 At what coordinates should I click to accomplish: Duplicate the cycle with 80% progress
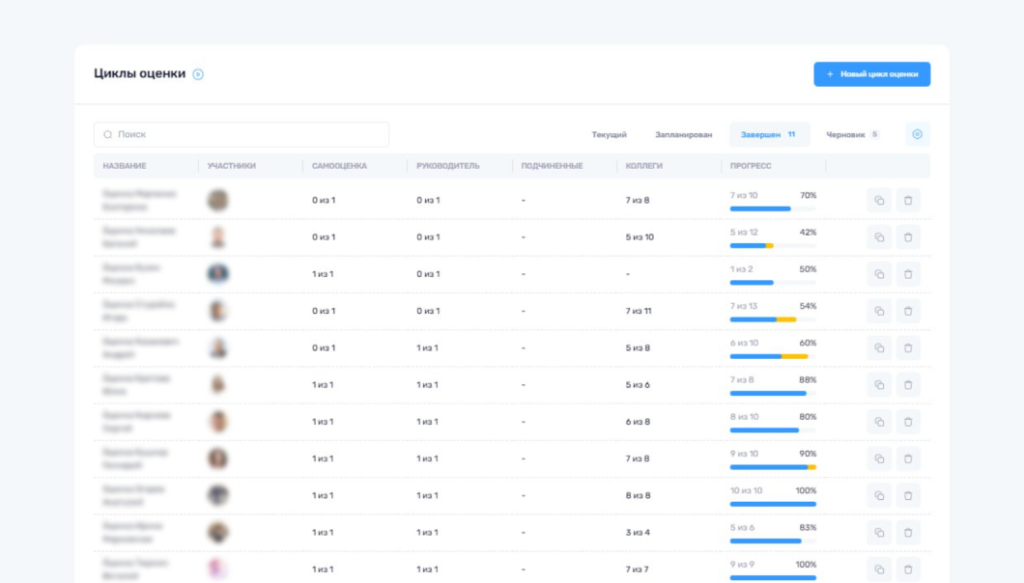point(879,422)
